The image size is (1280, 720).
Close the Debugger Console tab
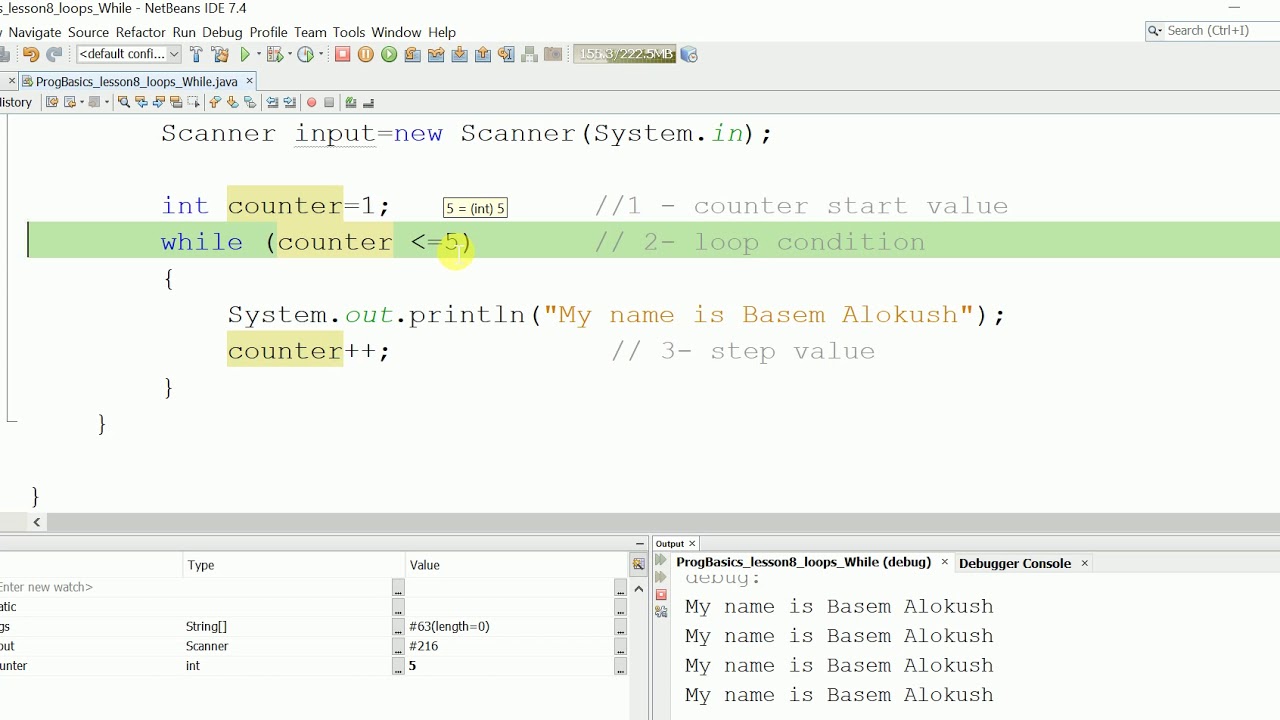tap(1084, 563)
